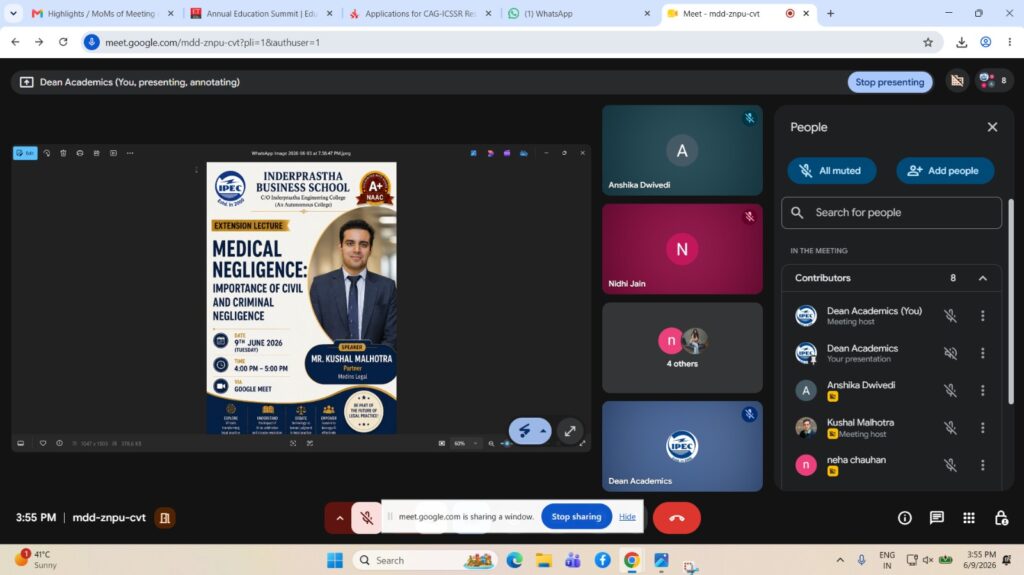The image size is (1024, 575).
Task: Collapse the Contributors list
Action: 982,278
